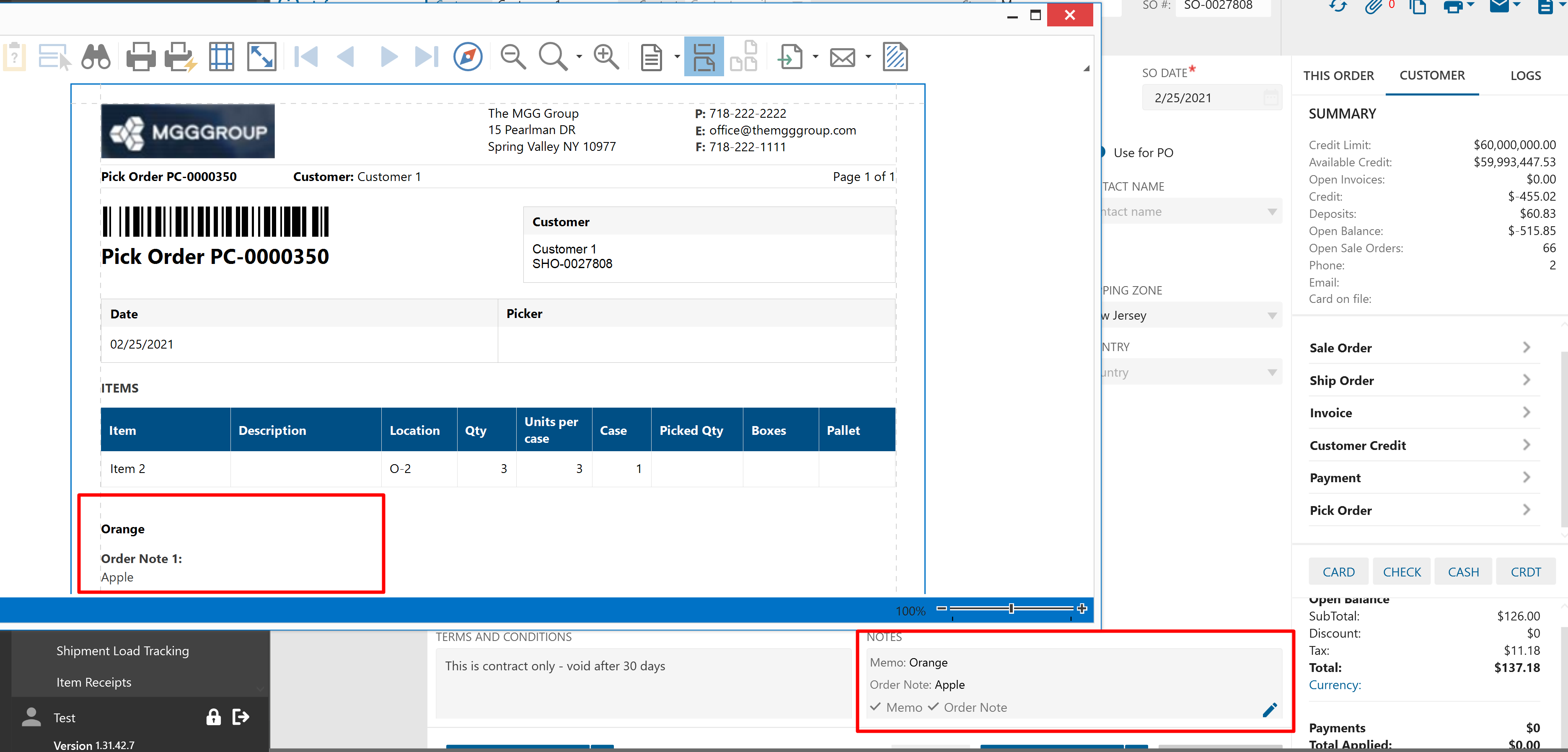Image resolution: width=1568 pixels, height=752 pixels.
Task: Switch to THIS ORDER tab
Action: pos(1338,76)
